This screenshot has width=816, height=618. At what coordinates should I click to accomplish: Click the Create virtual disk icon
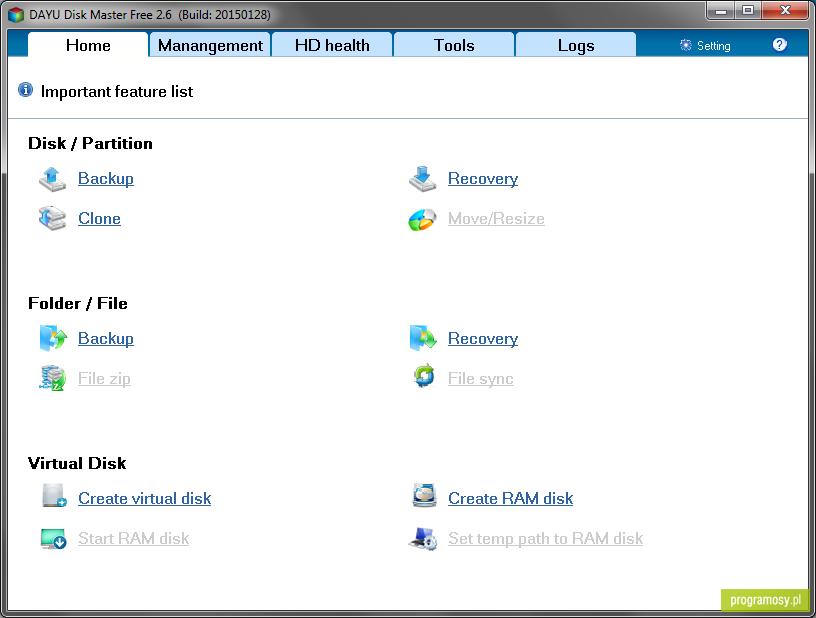(54, 496)
